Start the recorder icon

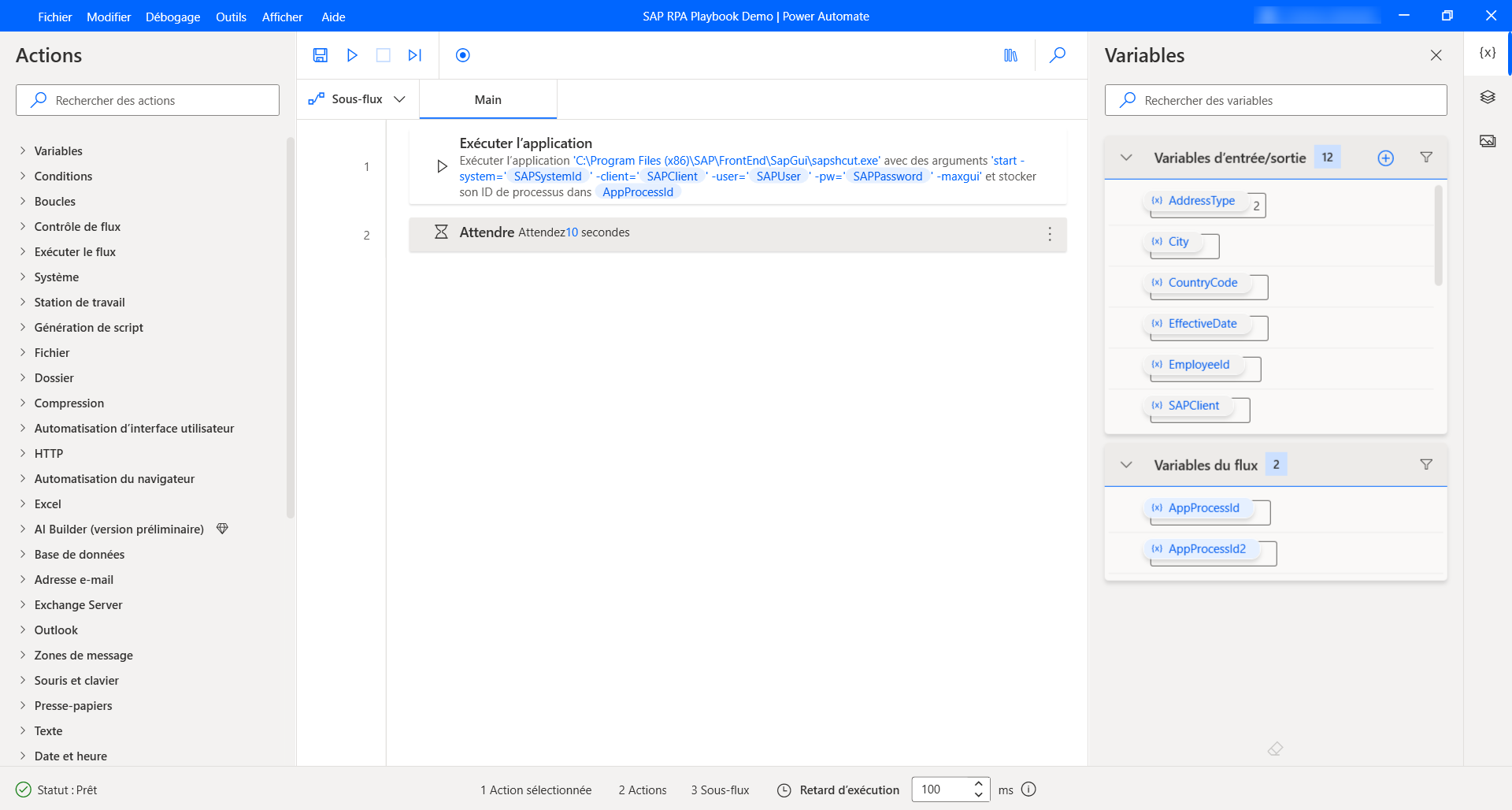463,55
